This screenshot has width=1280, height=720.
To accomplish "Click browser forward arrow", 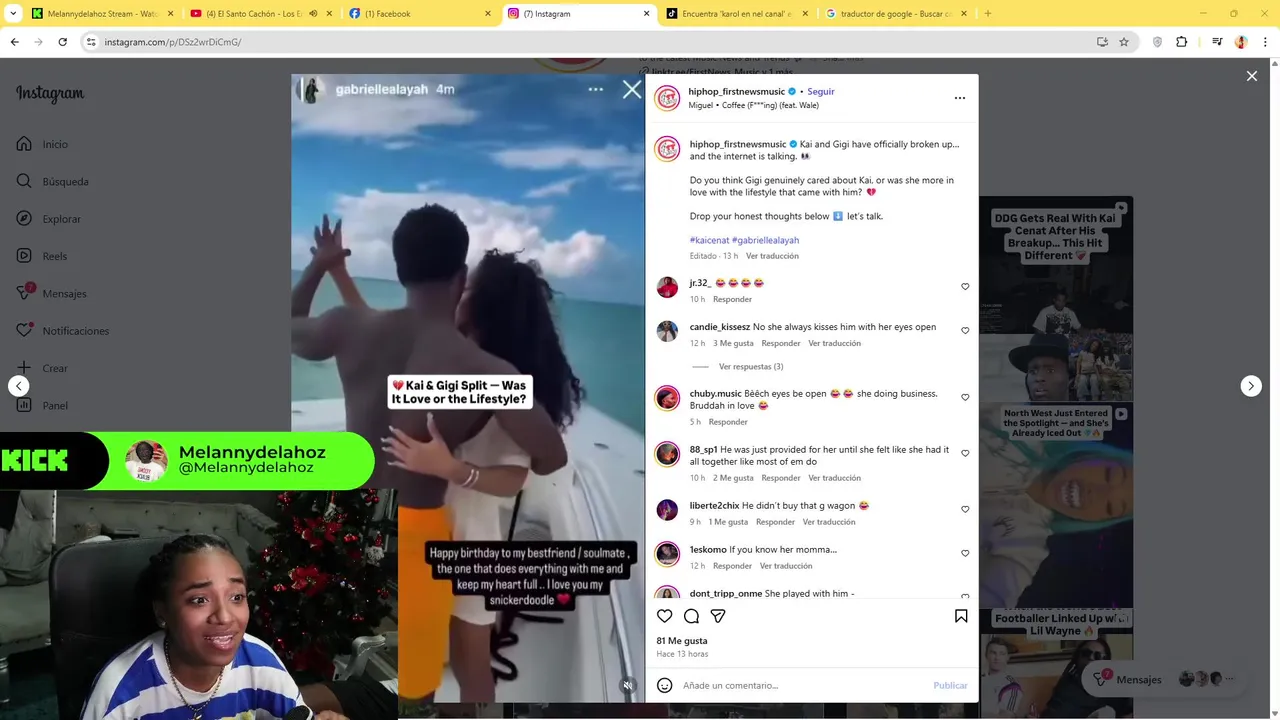I will coord(38,42).
